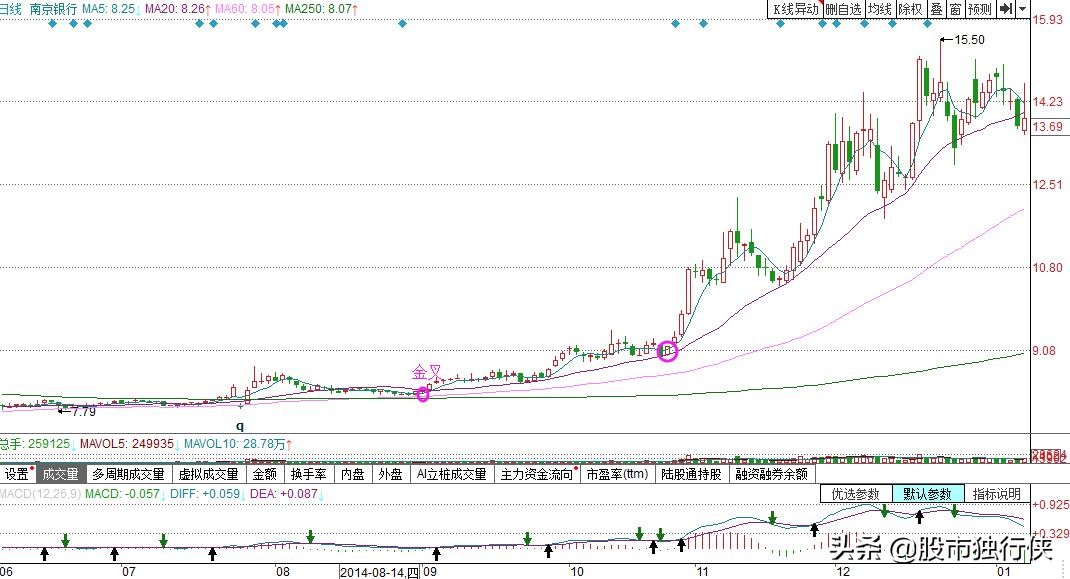Select 优选参数 for MACD
This screenshot has width=1070, height=579.
pyautogui.click(x=856, y=494)
